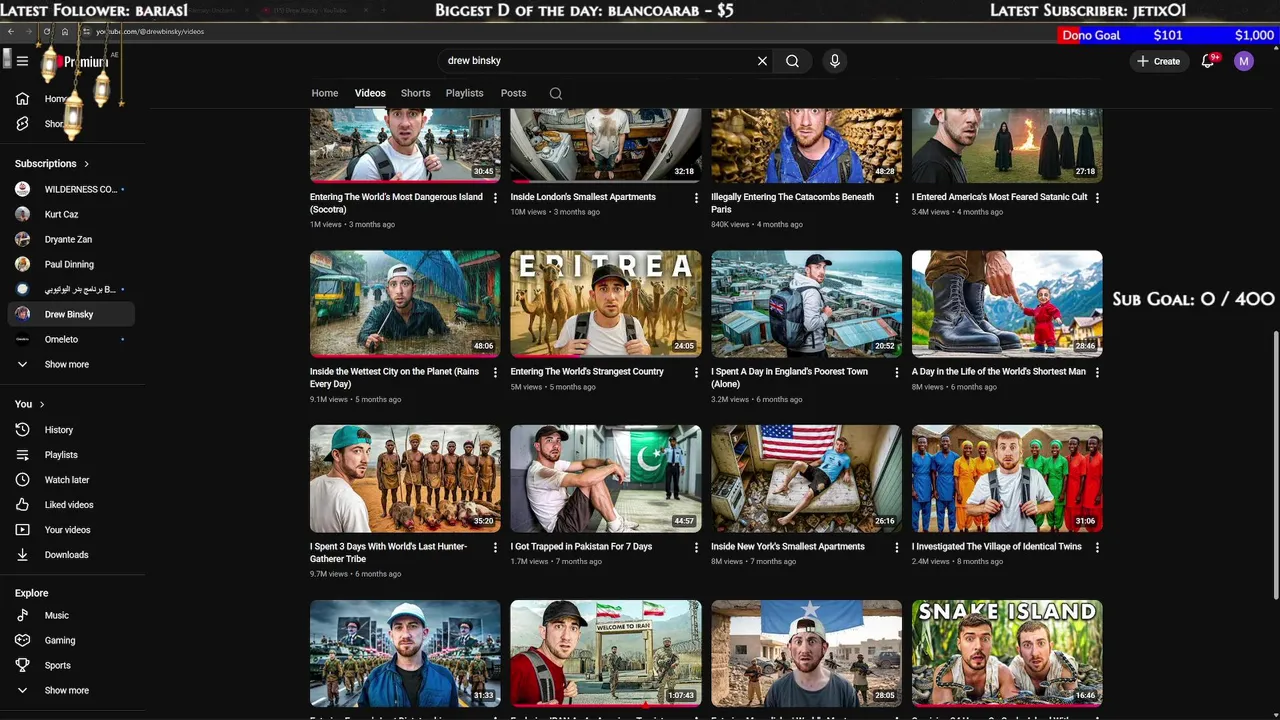Open the Subscriptions section chevron
This screenshot has width=1280, height=720.
tap(86, 164)
